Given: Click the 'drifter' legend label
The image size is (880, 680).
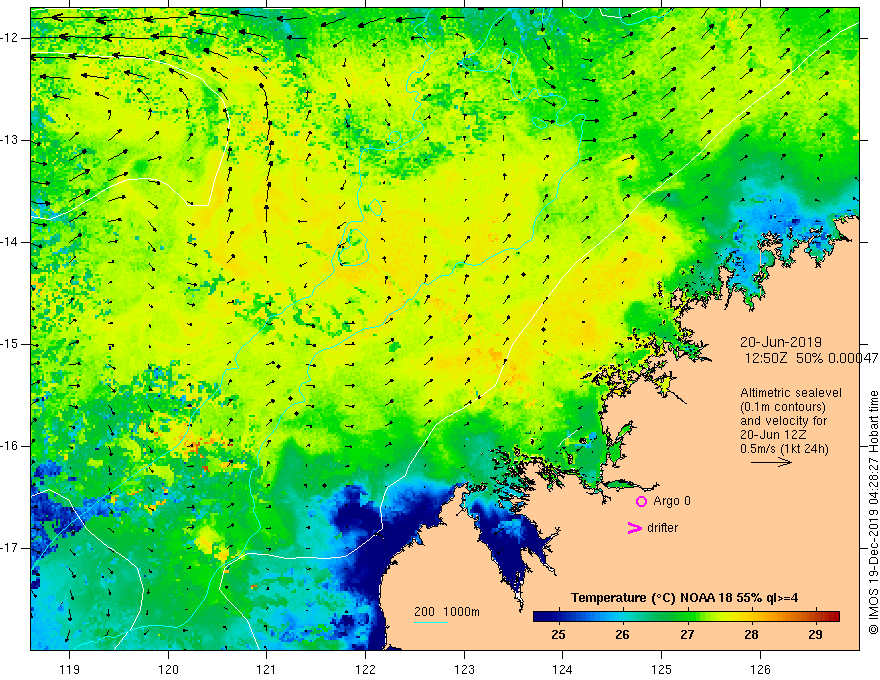Looking at the screenshot, I should [x=662, y=528].
